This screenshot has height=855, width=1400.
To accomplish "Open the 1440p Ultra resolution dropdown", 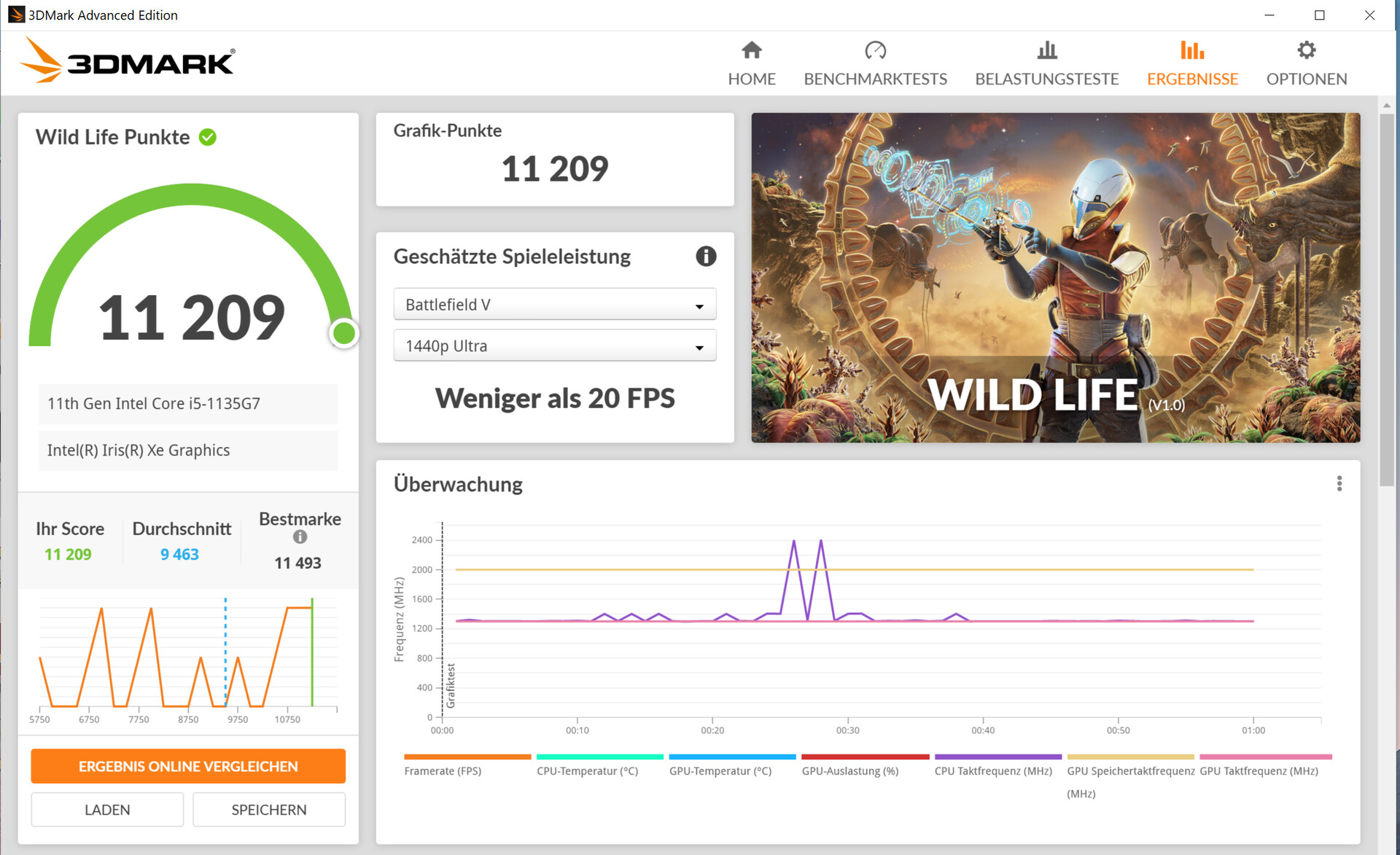I will [x=554, y=346].
